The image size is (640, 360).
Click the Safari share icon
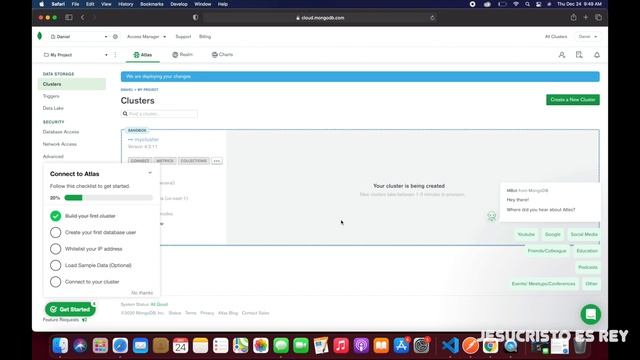pos(573,17)
